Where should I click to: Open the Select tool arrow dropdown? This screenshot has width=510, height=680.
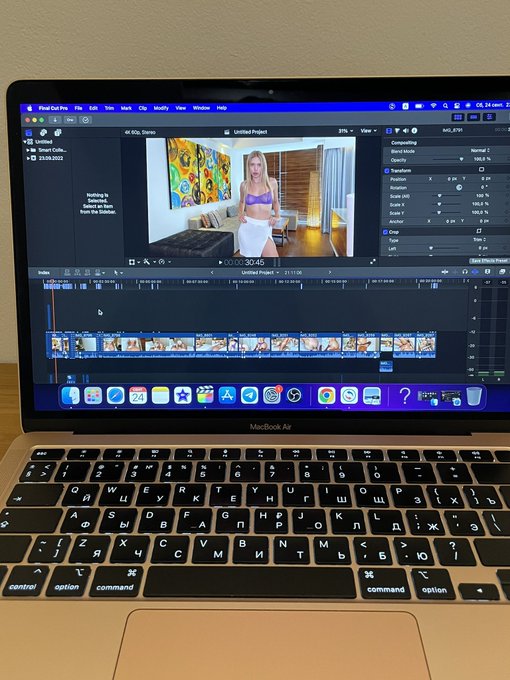[118, 273]
